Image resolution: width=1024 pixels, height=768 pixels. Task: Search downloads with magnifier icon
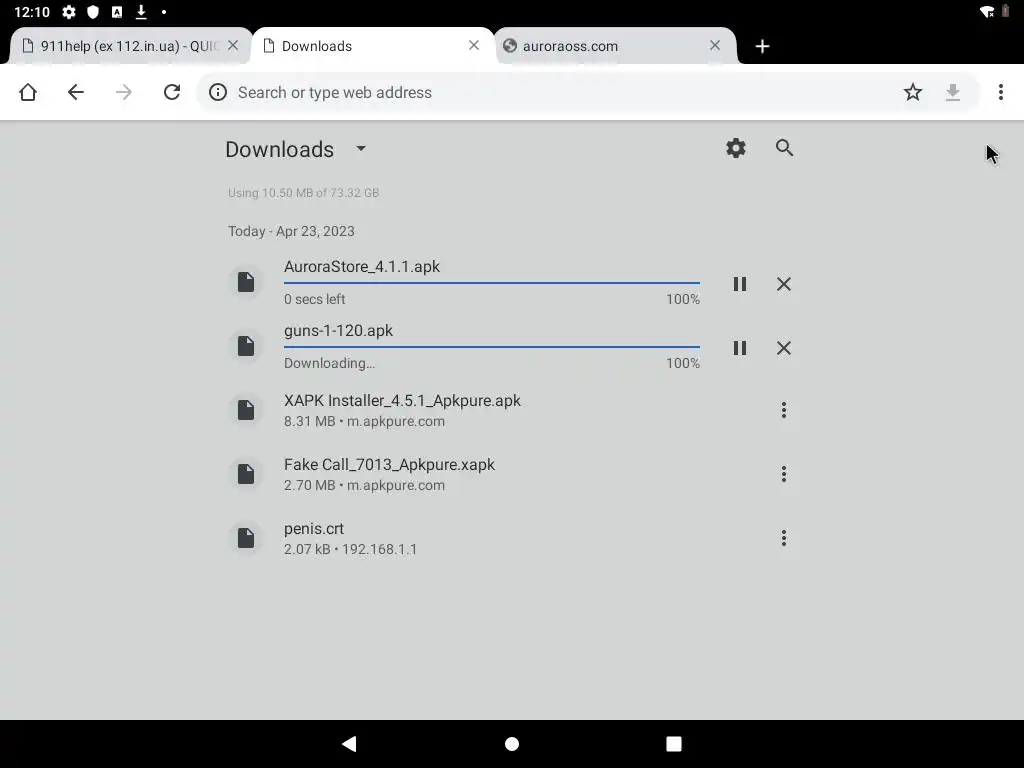784,148
